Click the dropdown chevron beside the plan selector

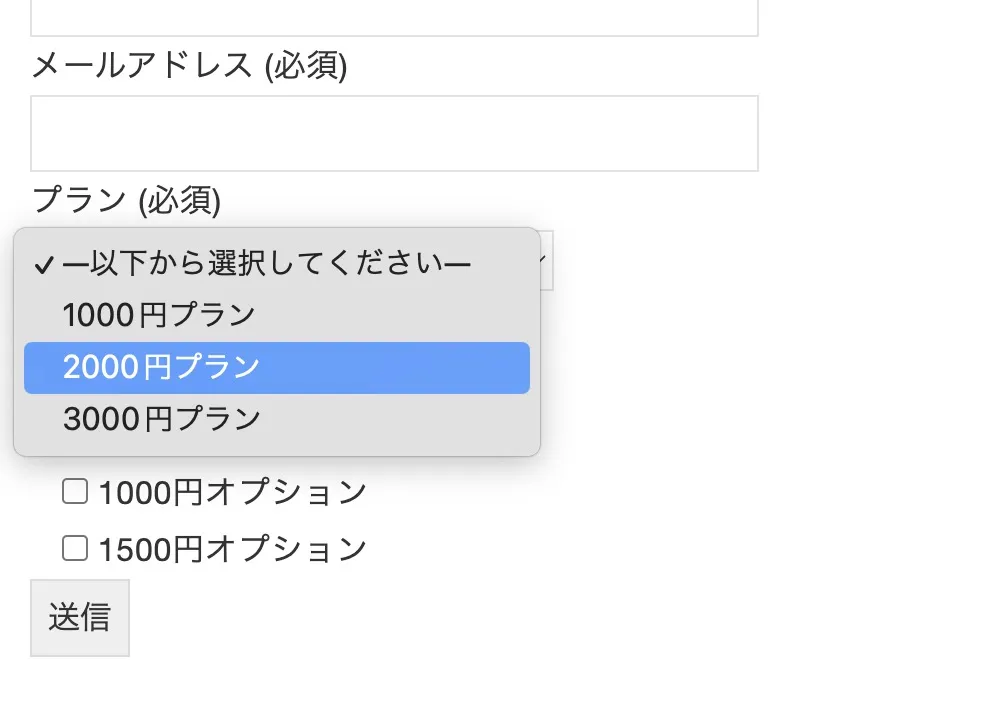543,260
